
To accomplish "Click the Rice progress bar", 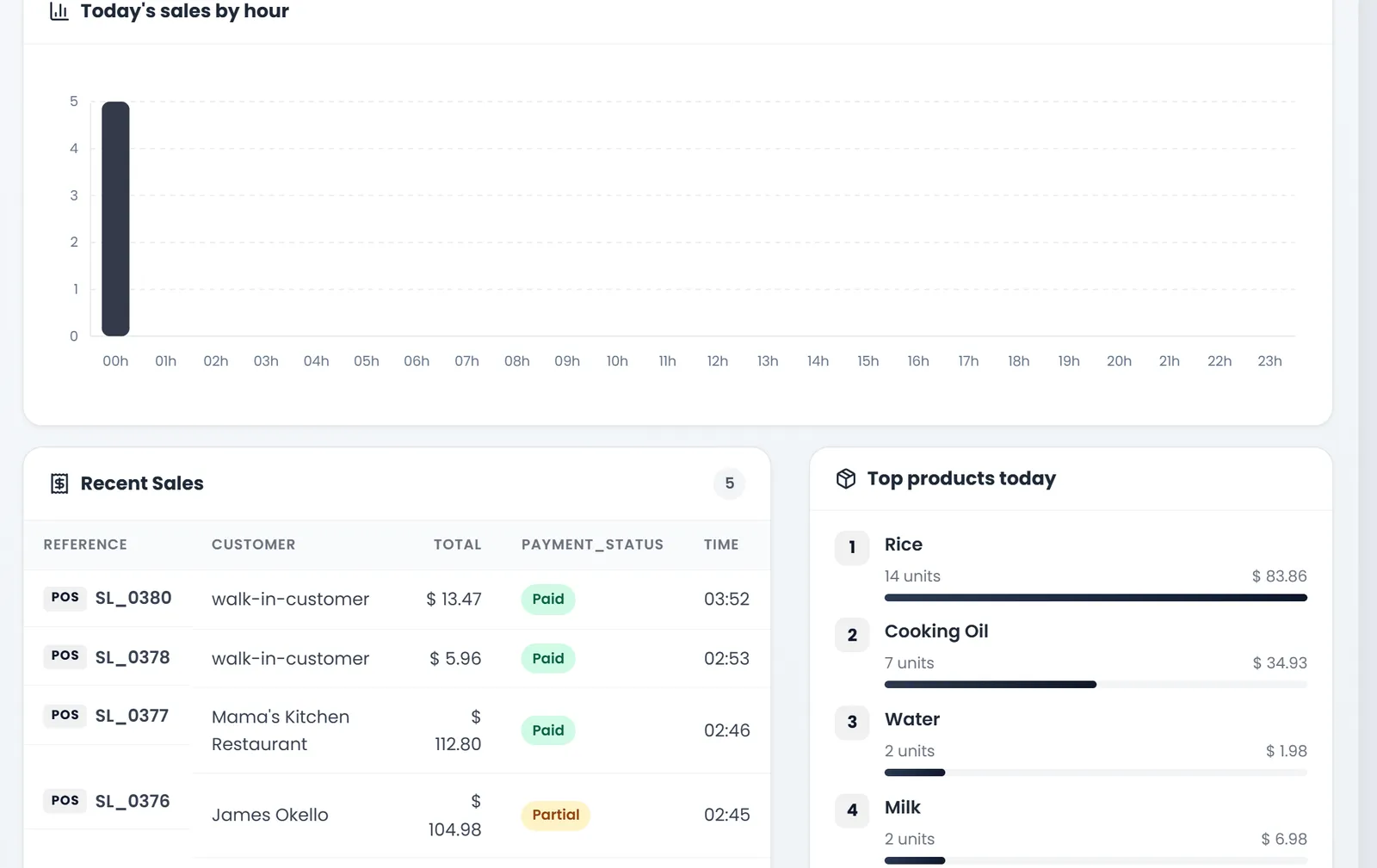I will click(x=1096, y=598).
